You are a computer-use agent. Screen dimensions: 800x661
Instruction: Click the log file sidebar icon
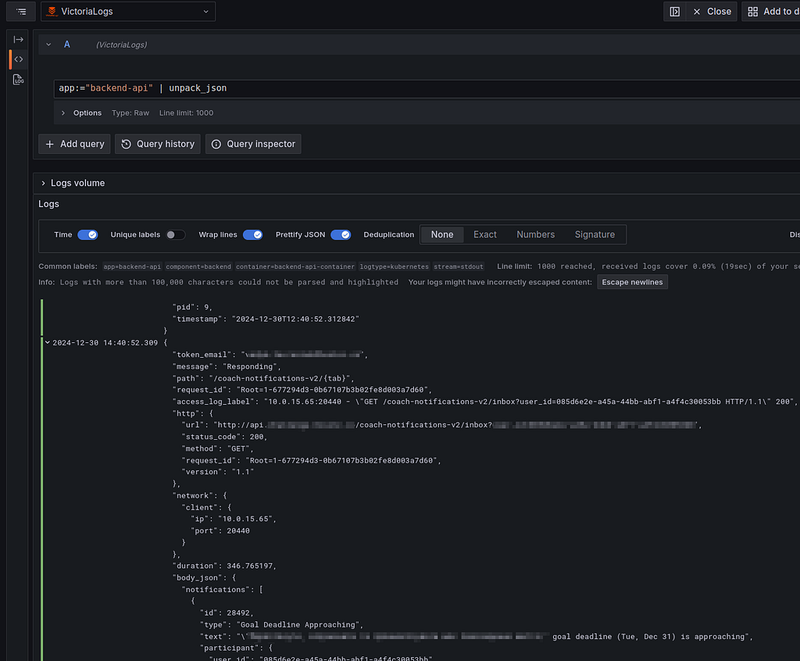[x=18, y=80]
